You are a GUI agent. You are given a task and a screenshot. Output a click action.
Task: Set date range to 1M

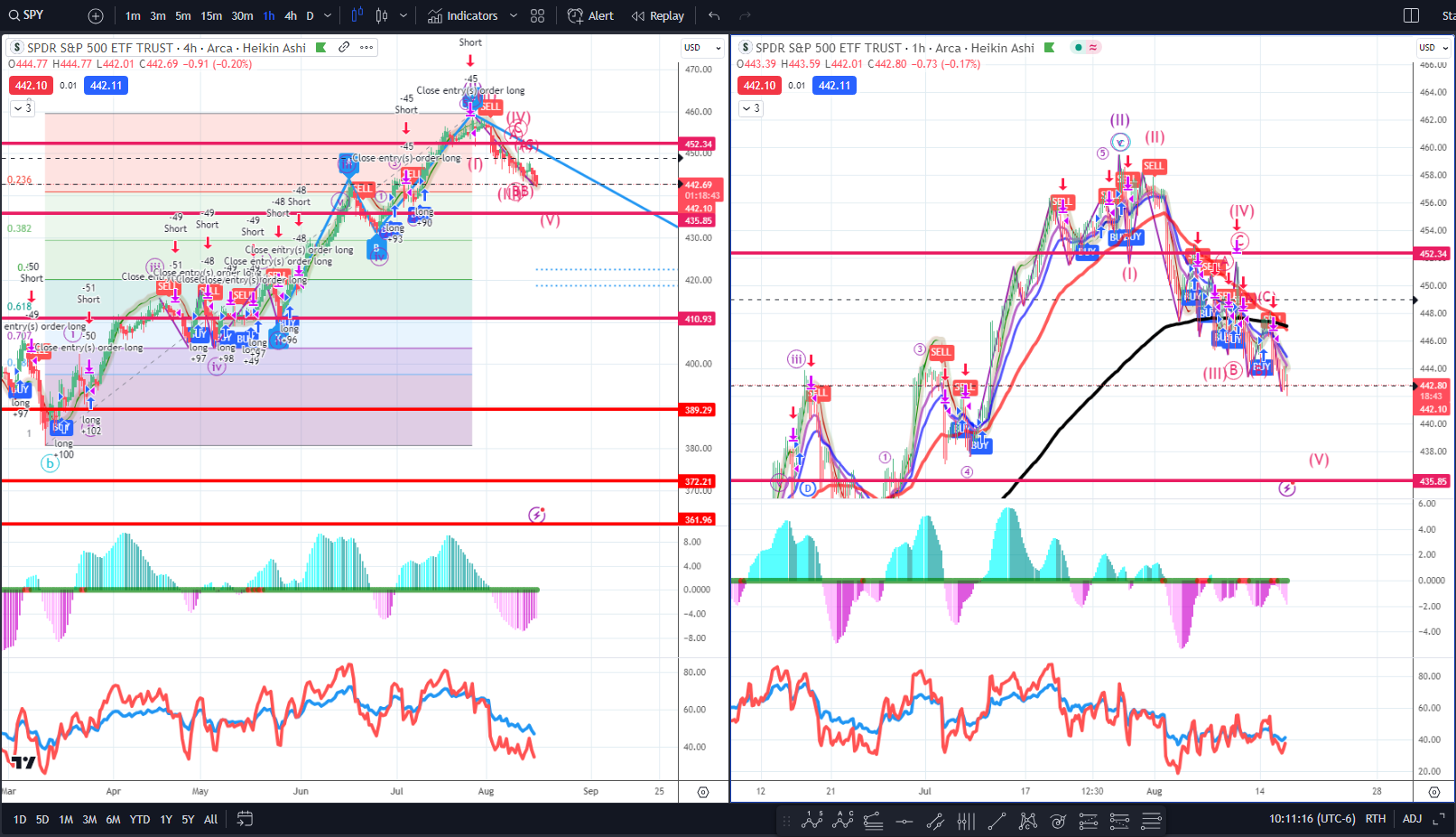(66, 820)
